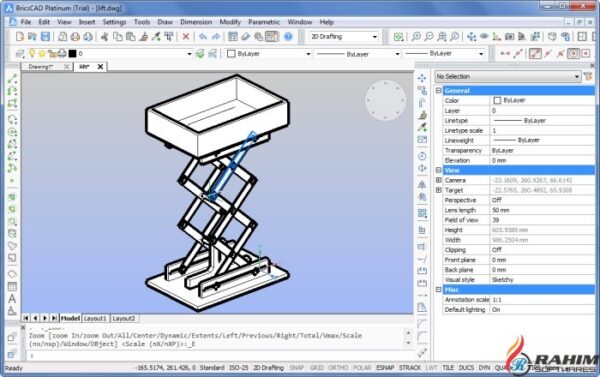The image size is (600, 377).
Task: Click the Array grid icon in modify toolbar
Action: (422, 213)
